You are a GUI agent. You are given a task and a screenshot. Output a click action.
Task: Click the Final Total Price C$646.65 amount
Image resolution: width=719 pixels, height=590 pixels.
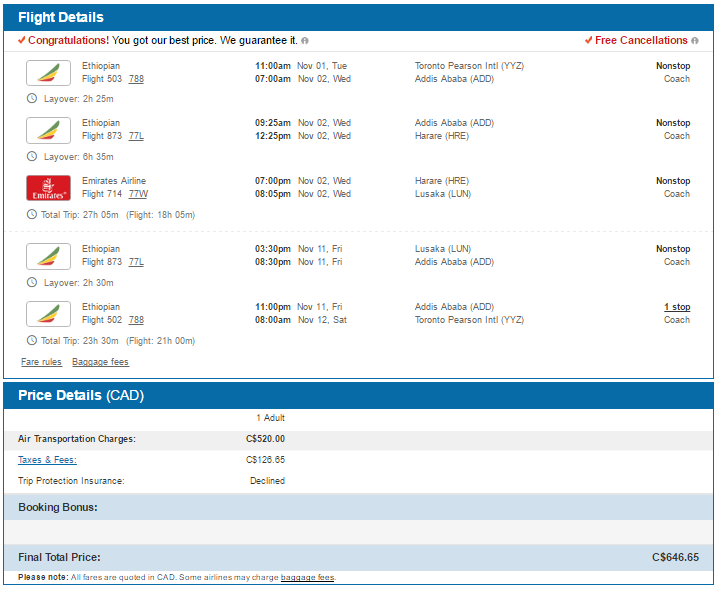click(675, 557)
